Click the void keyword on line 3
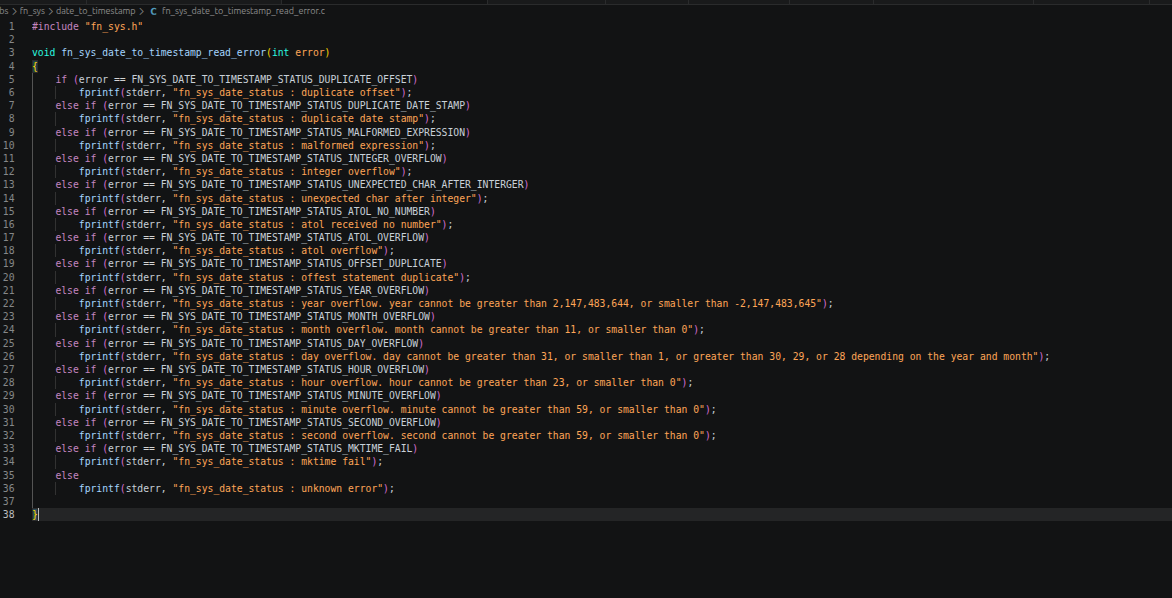This screenshot has height=598, width=1172. click(43, 52)
